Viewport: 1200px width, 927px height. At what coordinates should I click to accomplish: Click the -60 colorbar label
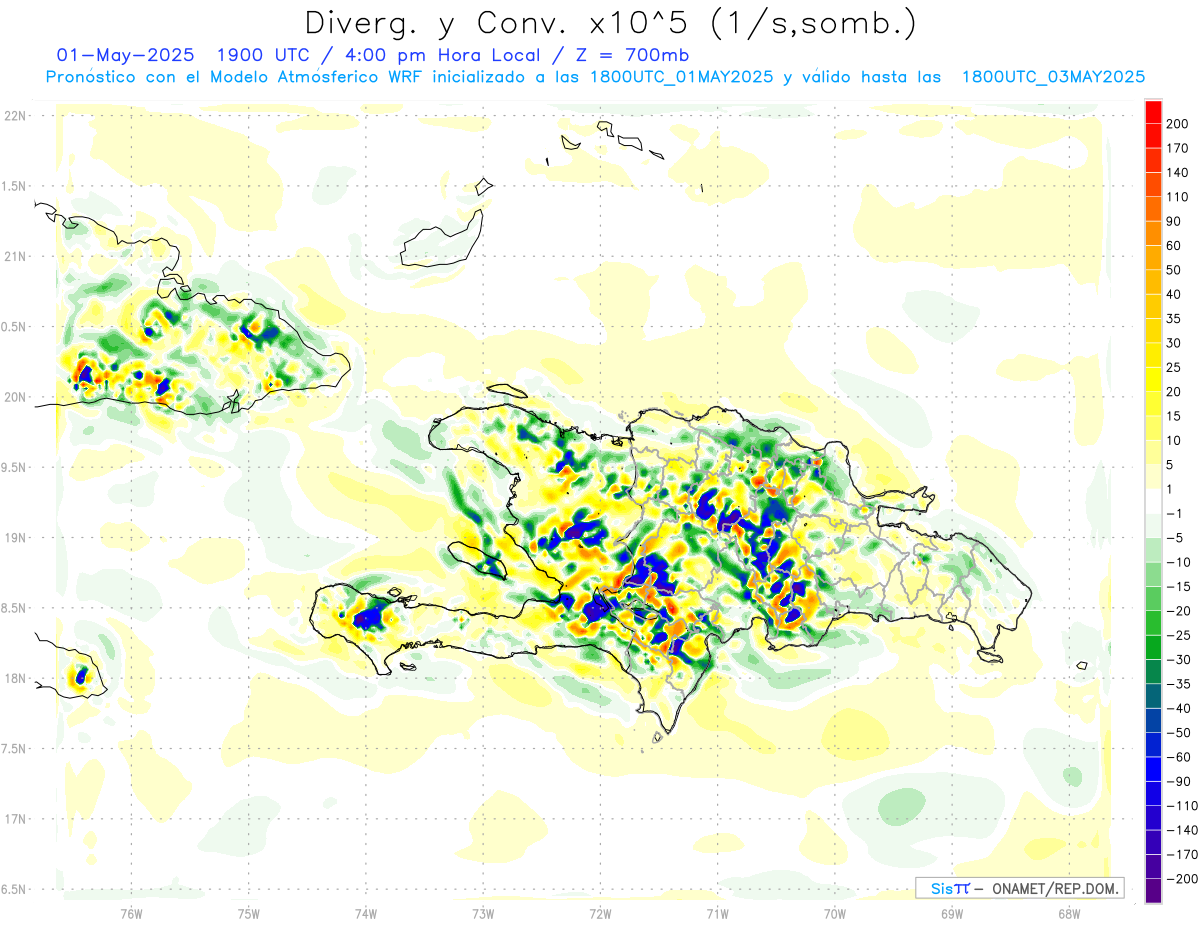[1177, 757]
